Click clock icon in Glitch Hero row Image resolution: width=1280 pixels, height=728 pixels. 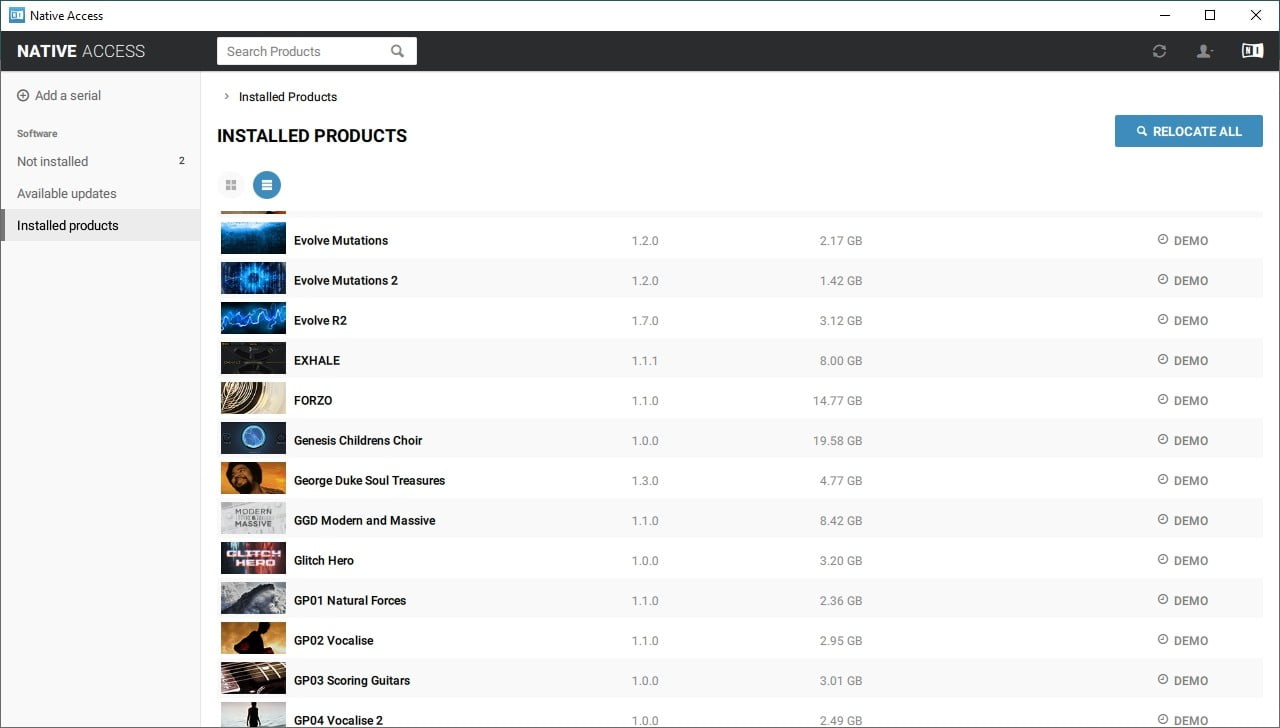tap(1163, 560)
